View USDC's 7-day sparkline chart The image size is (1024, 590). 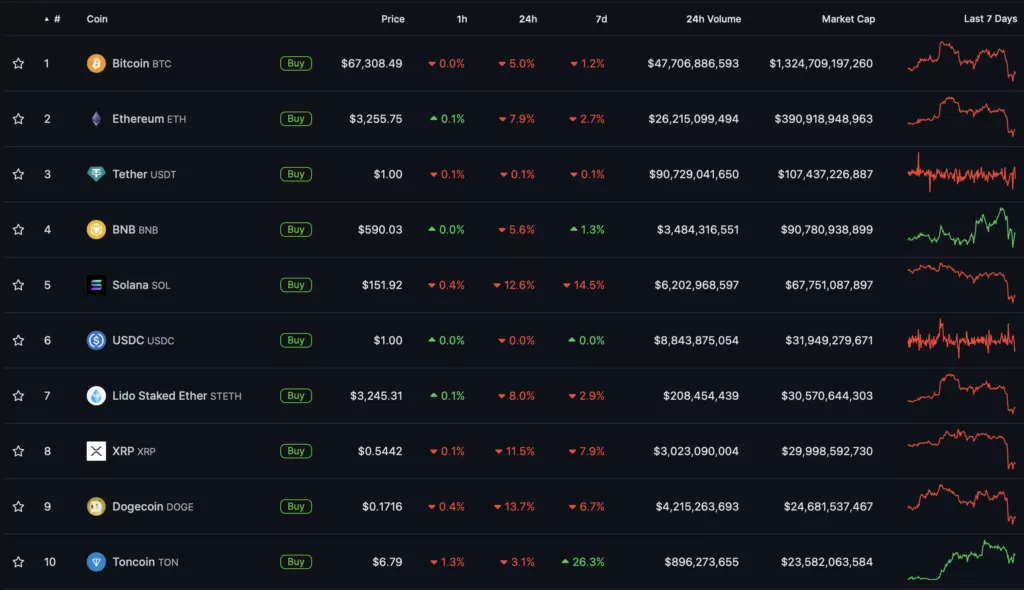coord(961,338)
